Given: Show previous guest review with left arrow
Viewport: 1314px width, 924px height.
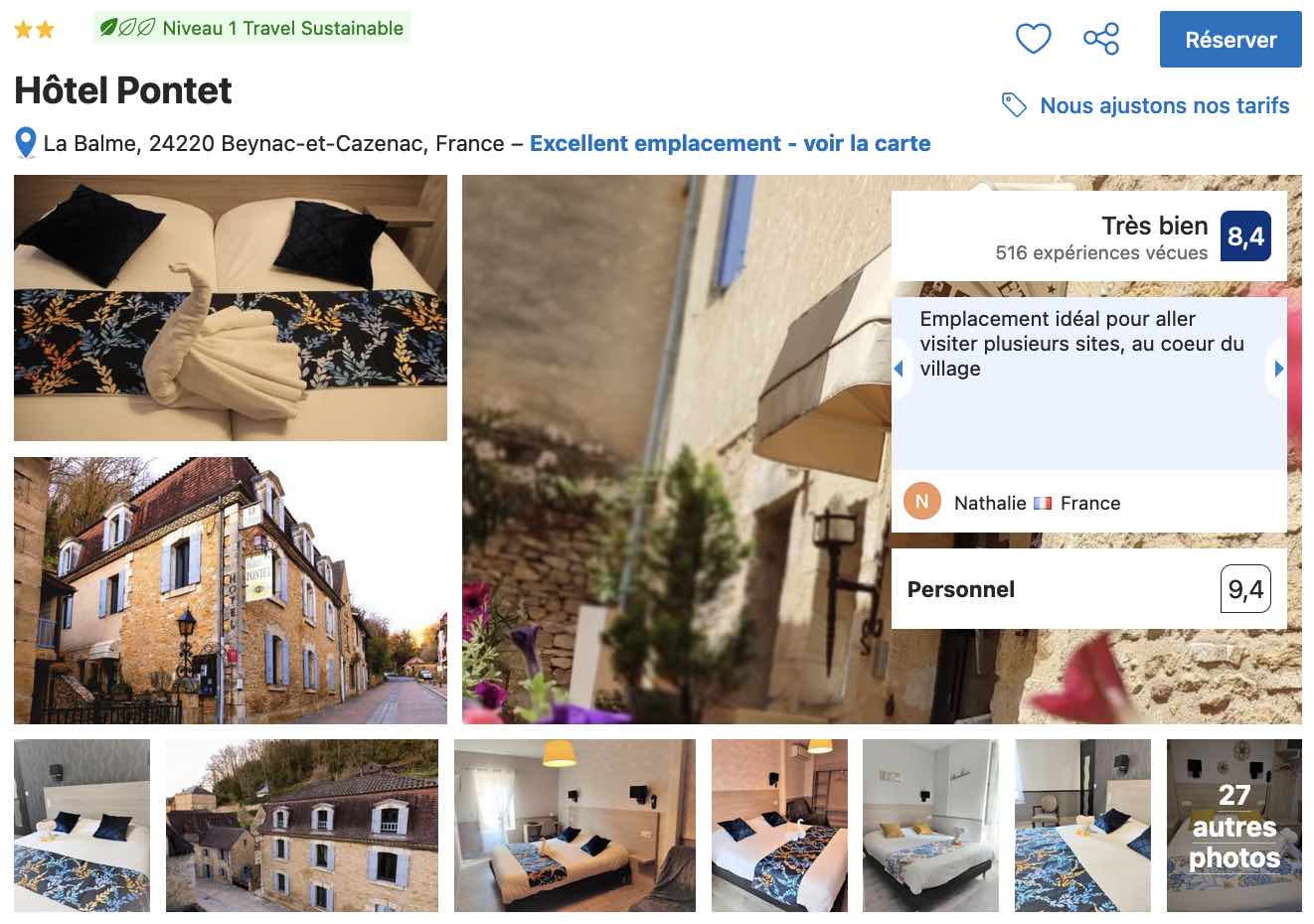Looking at the screenshot, I should [900, 369].
